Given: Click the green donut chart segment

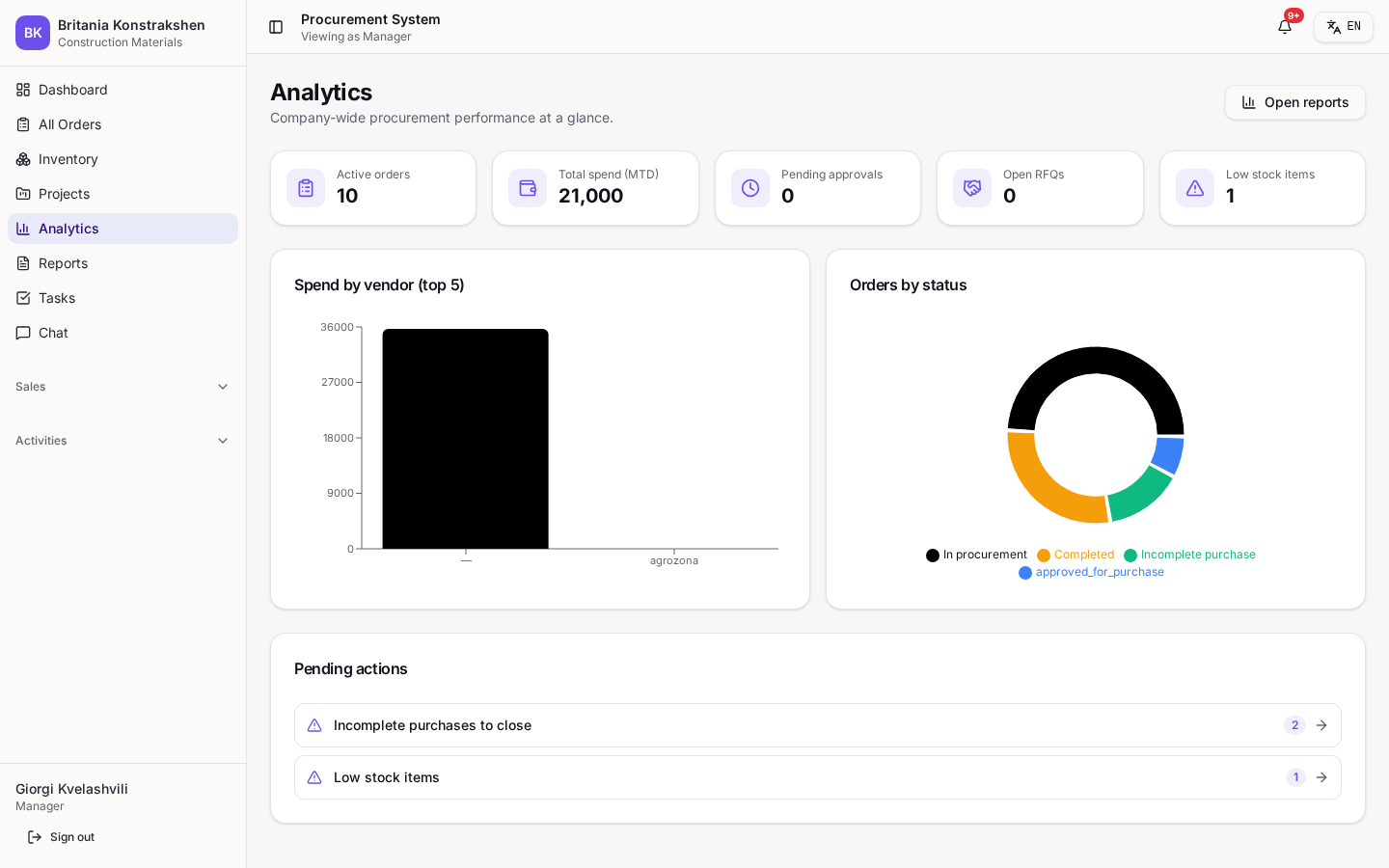Looking at the screenshot, I should pyautogui.click(x=1143, y=495).
